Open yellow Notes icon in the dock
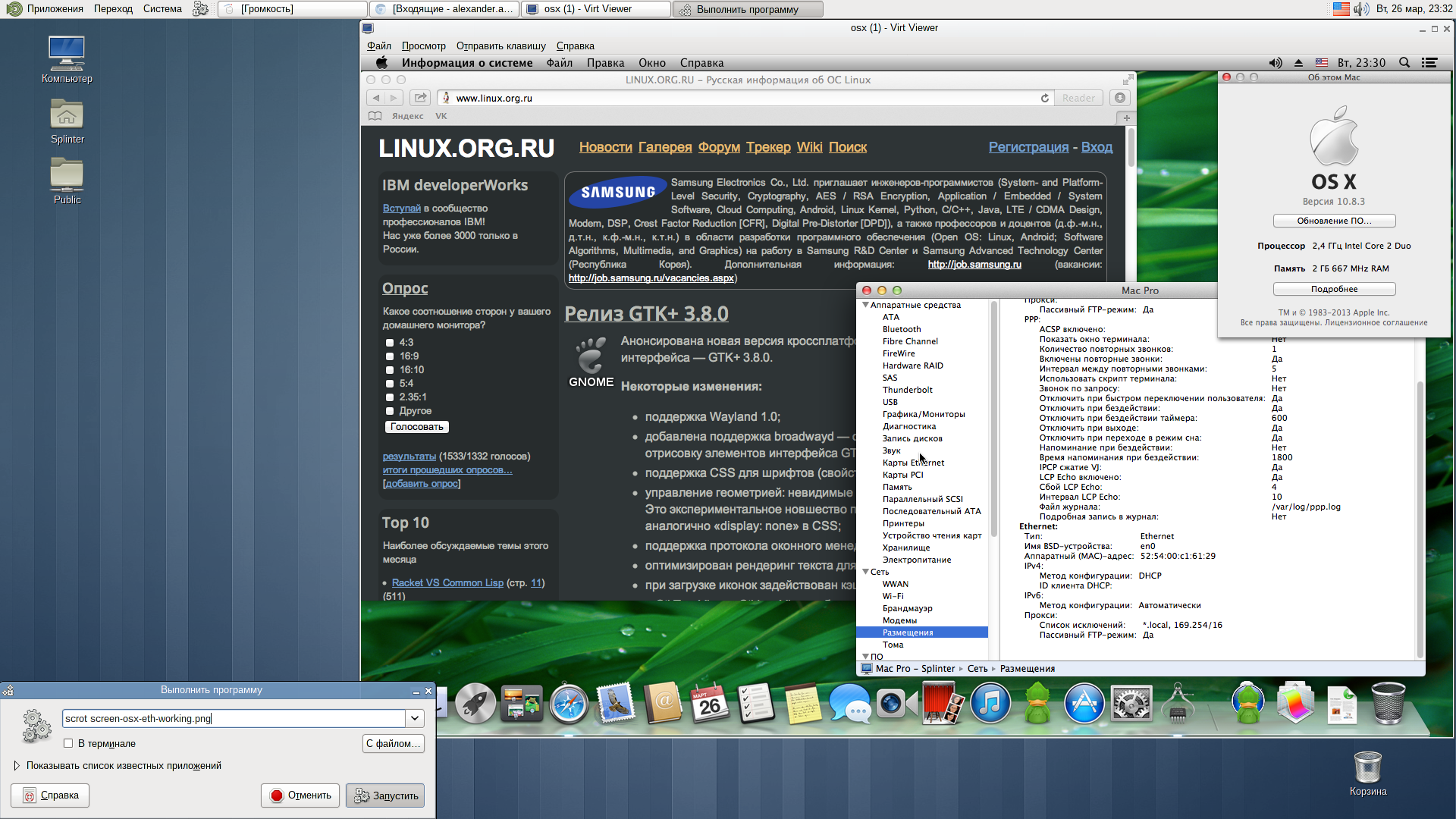 803,704
